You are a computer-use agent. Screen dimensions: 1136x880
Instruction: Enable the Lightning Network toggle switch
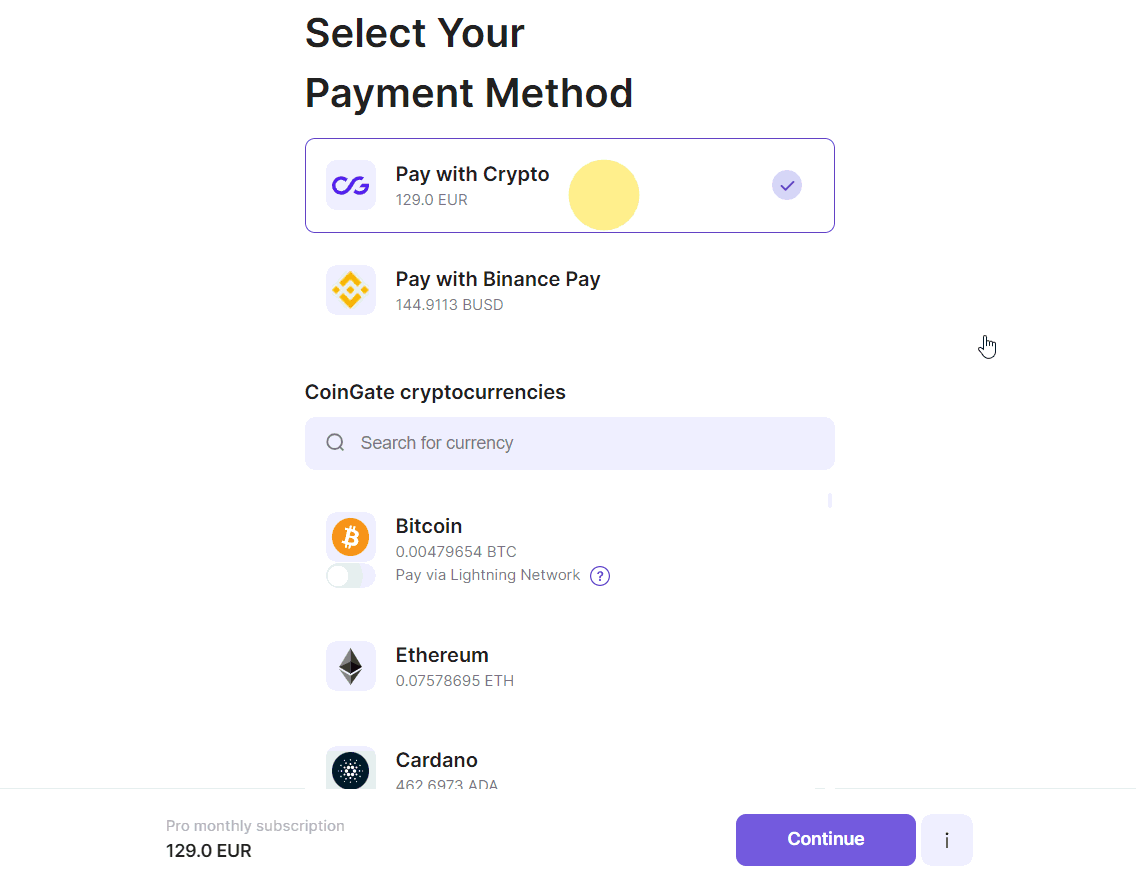click(x=350, y=576)
